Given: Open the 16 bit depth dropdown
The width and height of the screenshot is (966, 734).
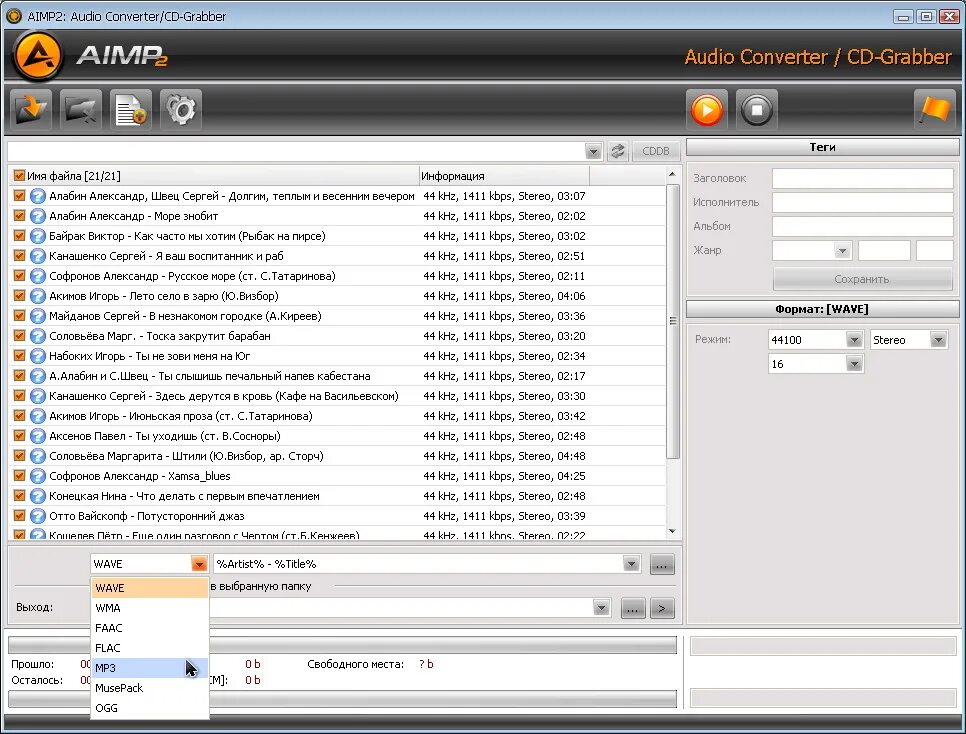Looking at the screenshot, I should pyautogui.click(x=854, y=364).
